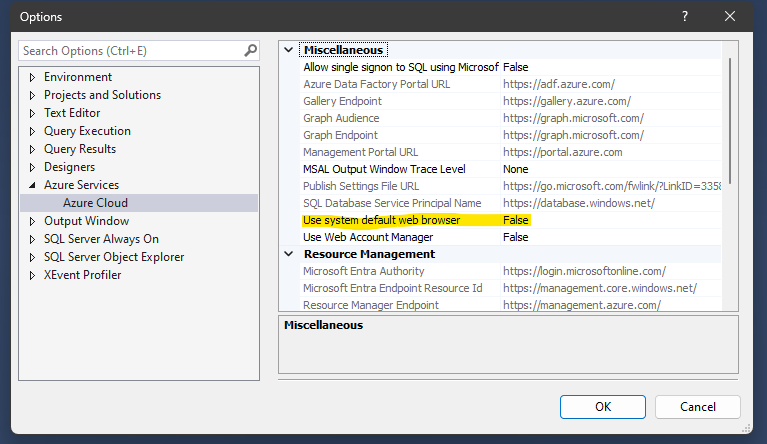This screenshot has height=444, width=767.
Task: Click the https://gallery.azure.com/ value
Action: pyautogui.click(x=567, y=101)
